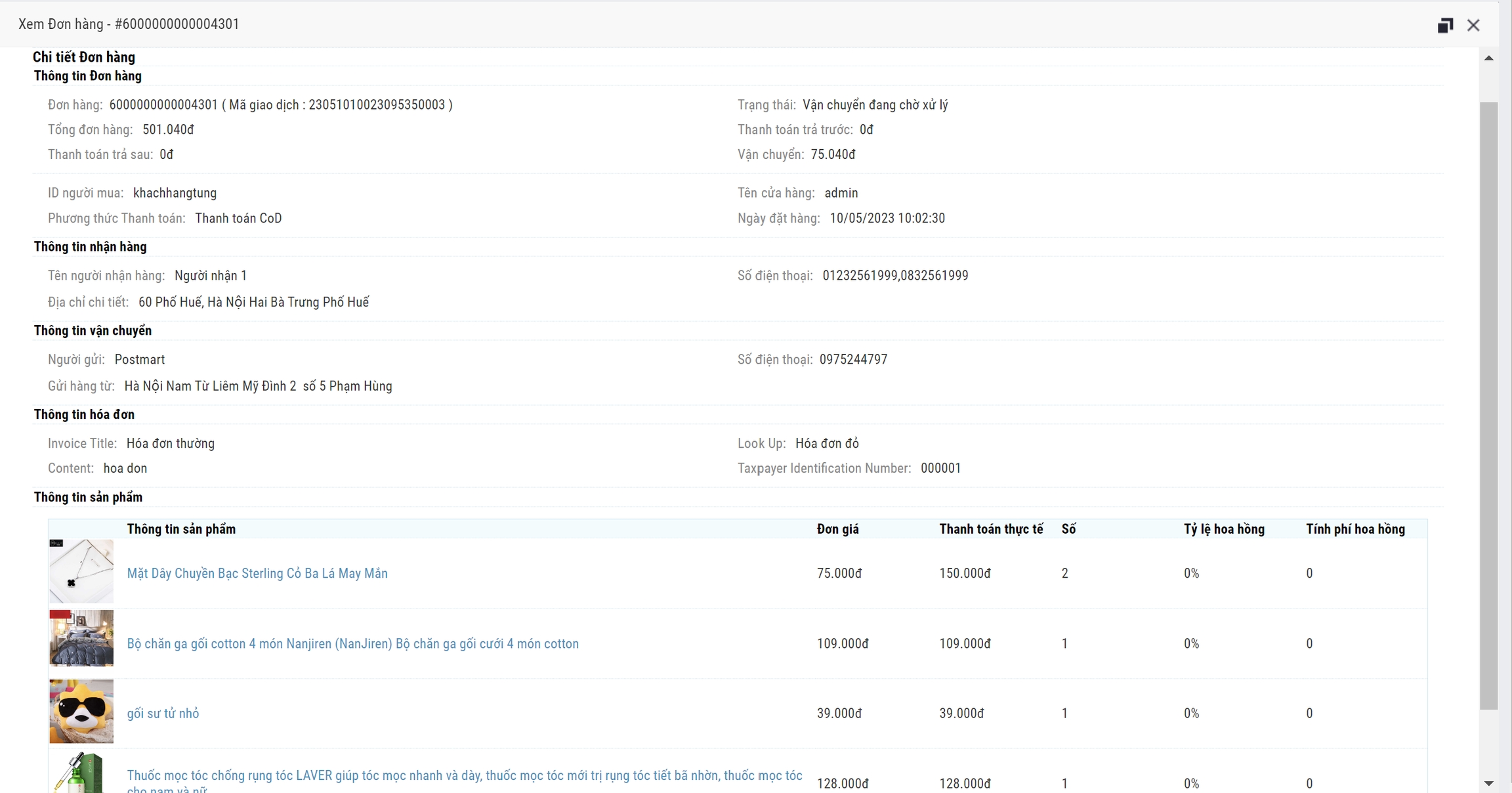Click the maximize/restore dialog icon
This screenshot has height=793, width=1512.
(x=1444, y=26)
